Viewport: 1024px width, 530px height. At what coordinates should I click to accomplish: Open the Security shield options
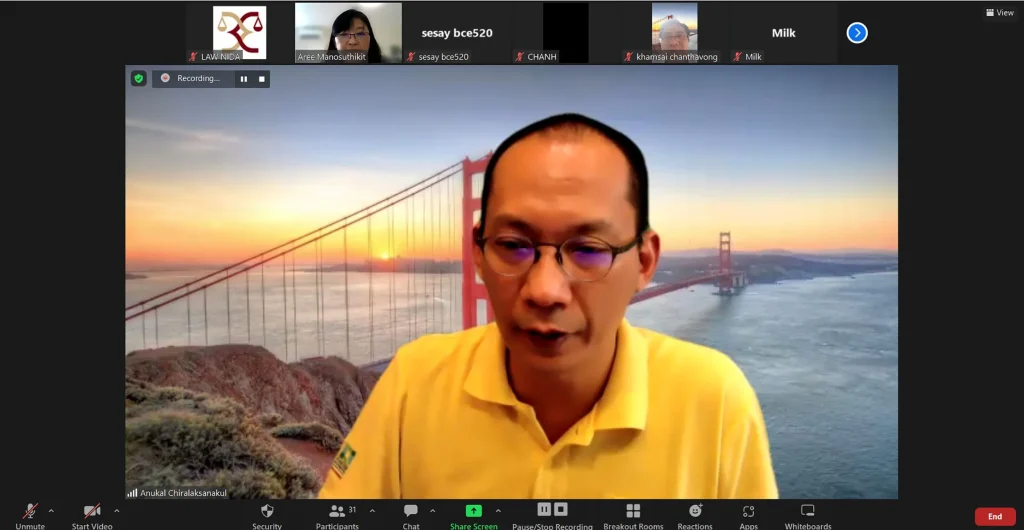[267, 514]
